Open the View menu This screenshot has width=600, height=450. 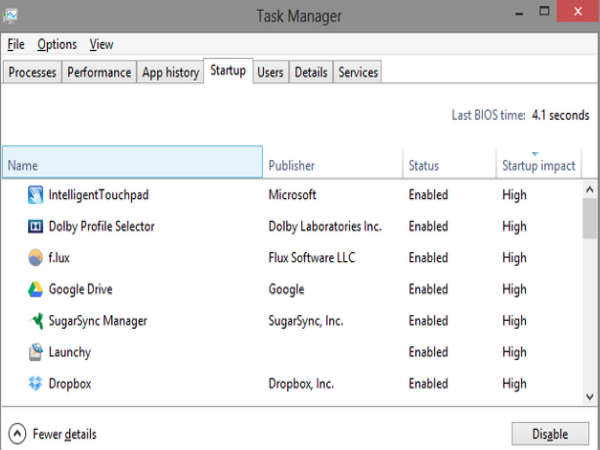pyautogui.click(x=101, y=44)
